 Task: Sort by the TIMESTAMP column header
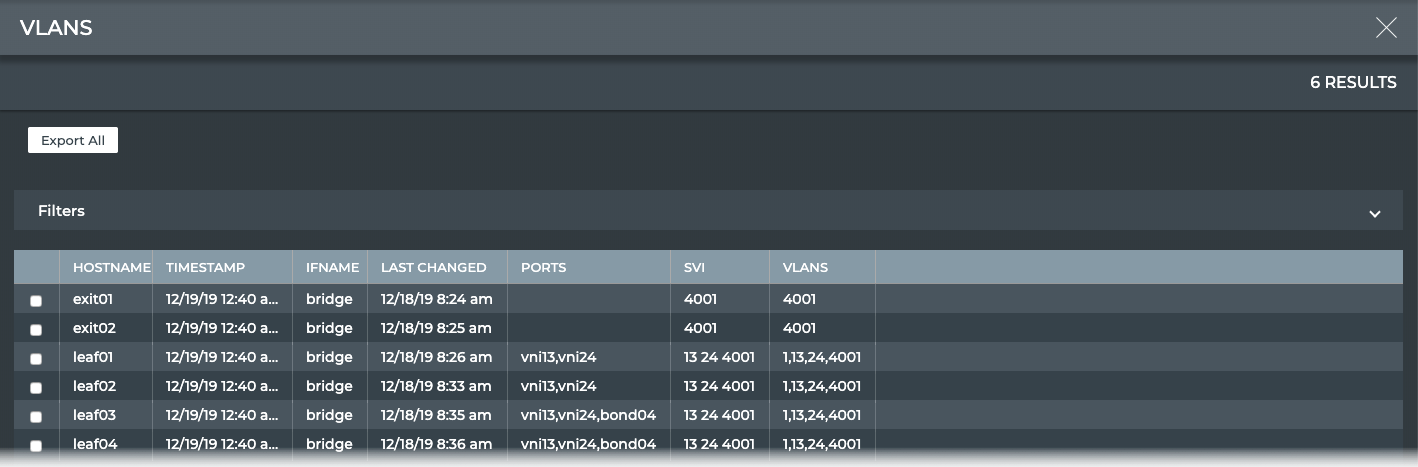(x=205, y=268)
